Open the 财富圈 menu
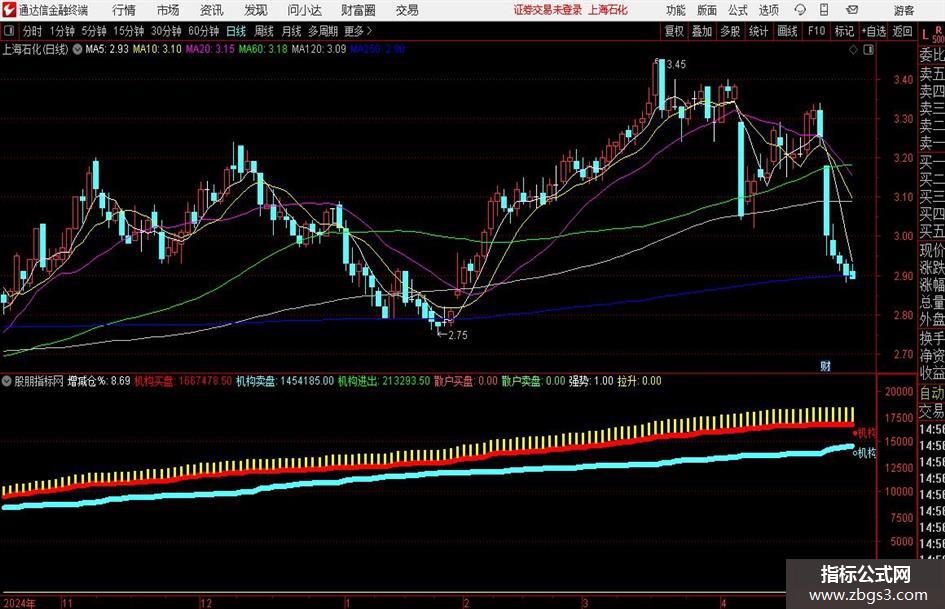 click(358, 10)
